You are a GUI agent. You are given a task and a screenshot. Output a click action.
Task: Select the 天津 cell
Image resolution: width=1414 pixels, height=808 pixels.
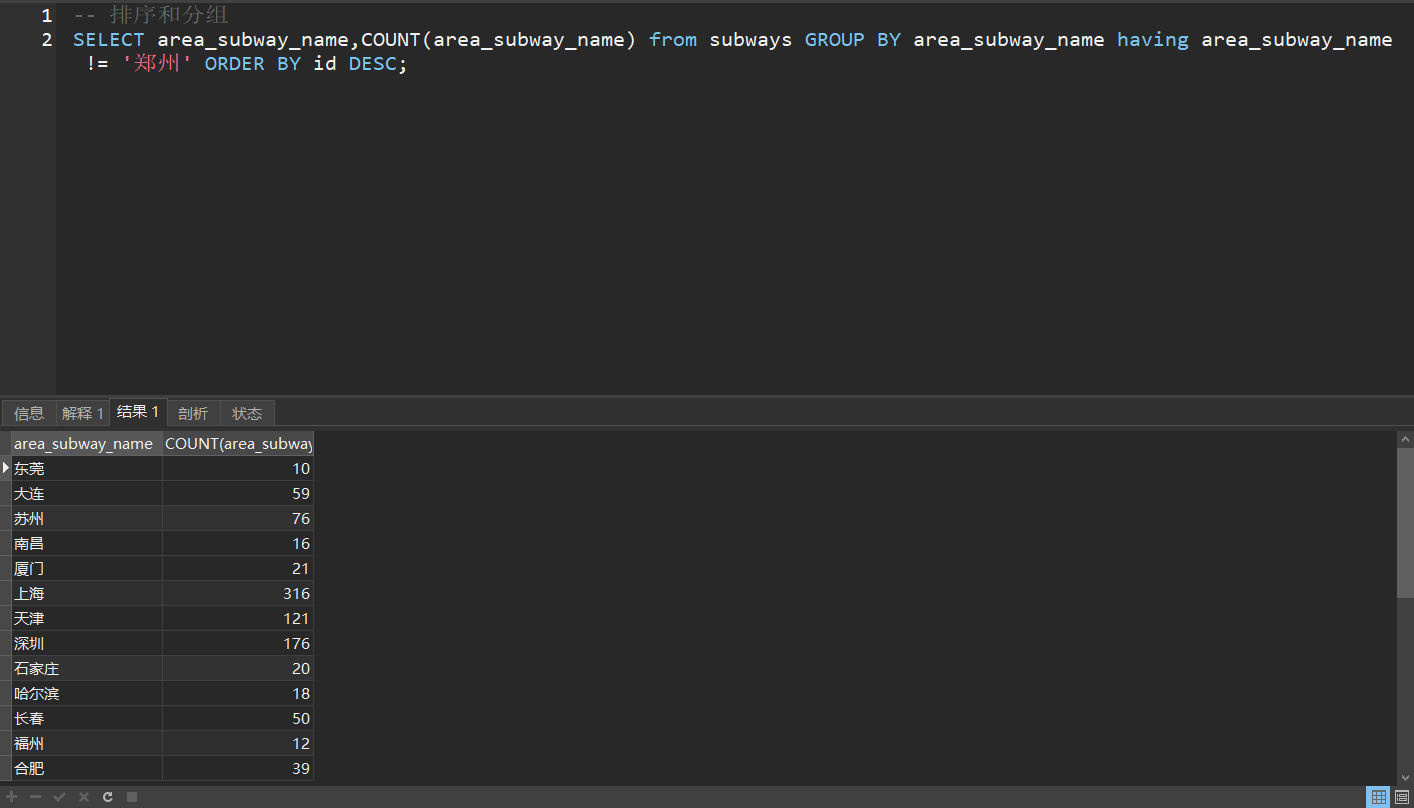click(87, 619)
